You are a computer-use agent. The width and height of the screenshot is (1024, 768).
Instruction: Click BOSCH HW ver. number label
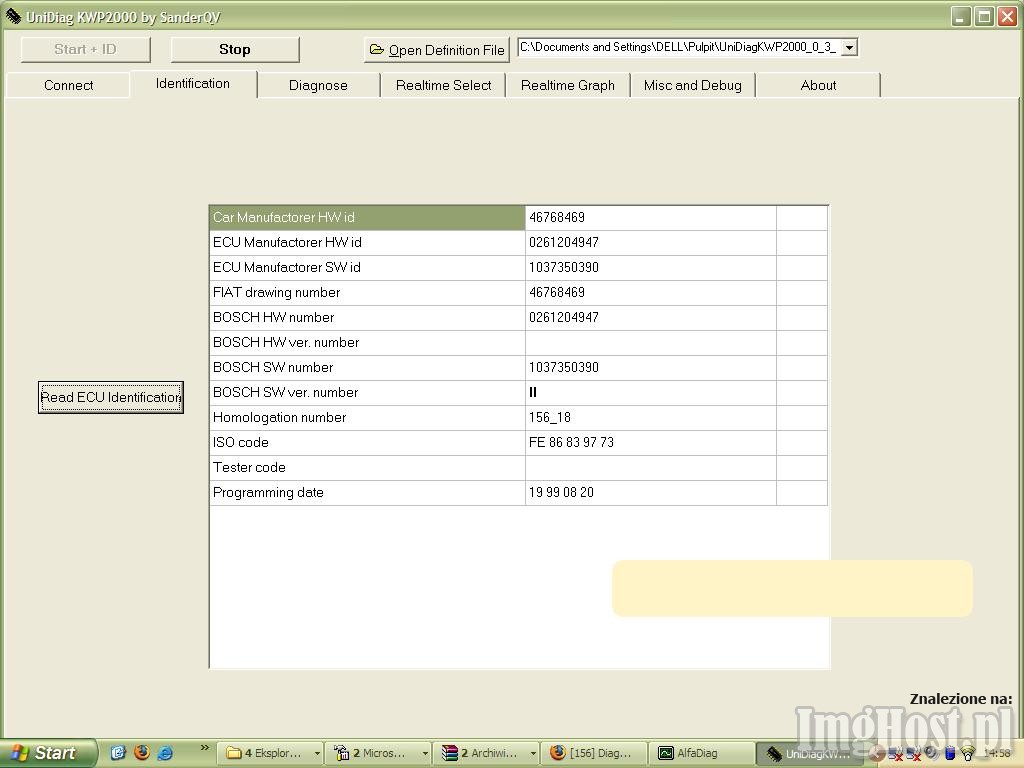click(286, 342)
